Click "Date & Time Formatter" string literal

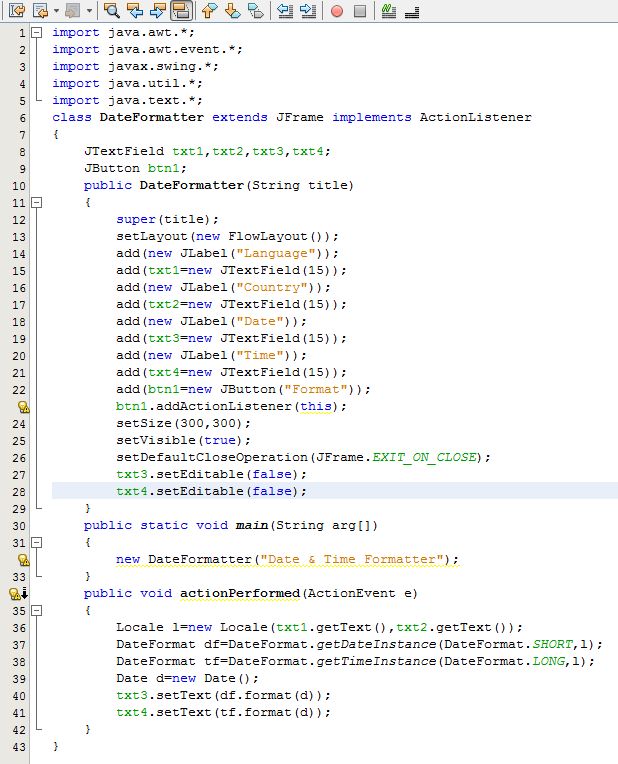352,559
